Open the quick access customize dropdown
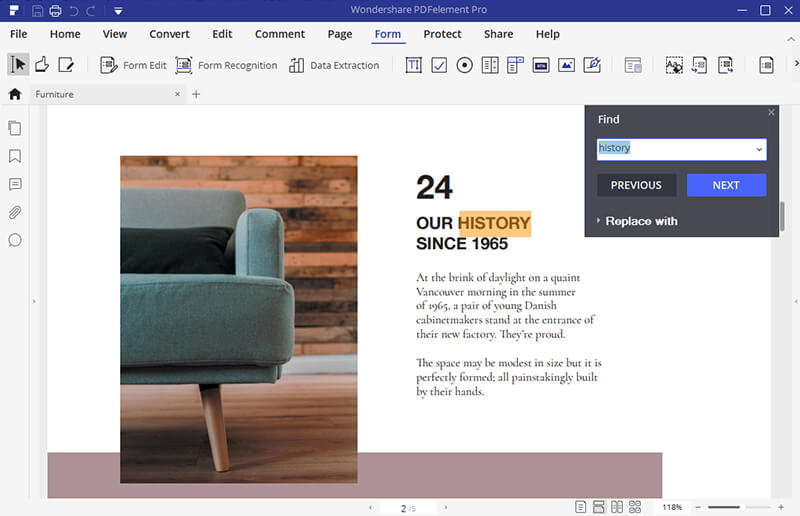The height and width of the screenshot is (516, 800). pos(118,11)
